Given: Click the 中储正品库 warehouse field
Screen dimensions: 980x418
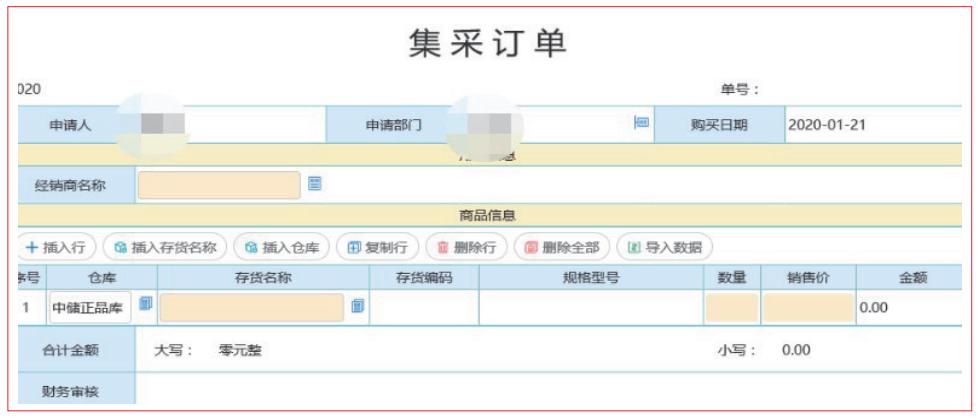Looking at the screenshot, I should (x=90, y=308).
